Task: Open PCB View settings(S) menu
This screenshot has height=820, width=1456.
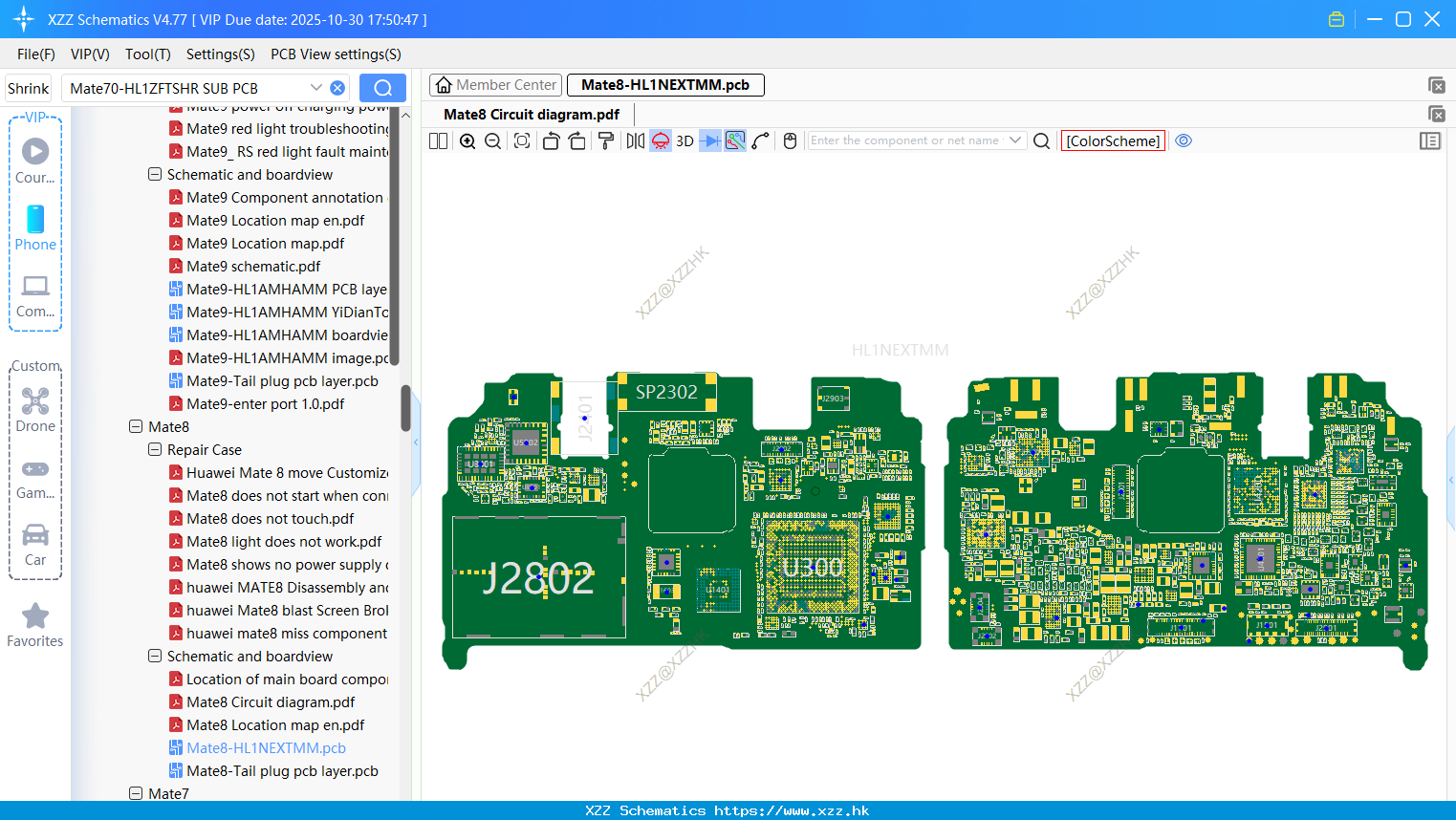Action: click(x=336, y=54)
